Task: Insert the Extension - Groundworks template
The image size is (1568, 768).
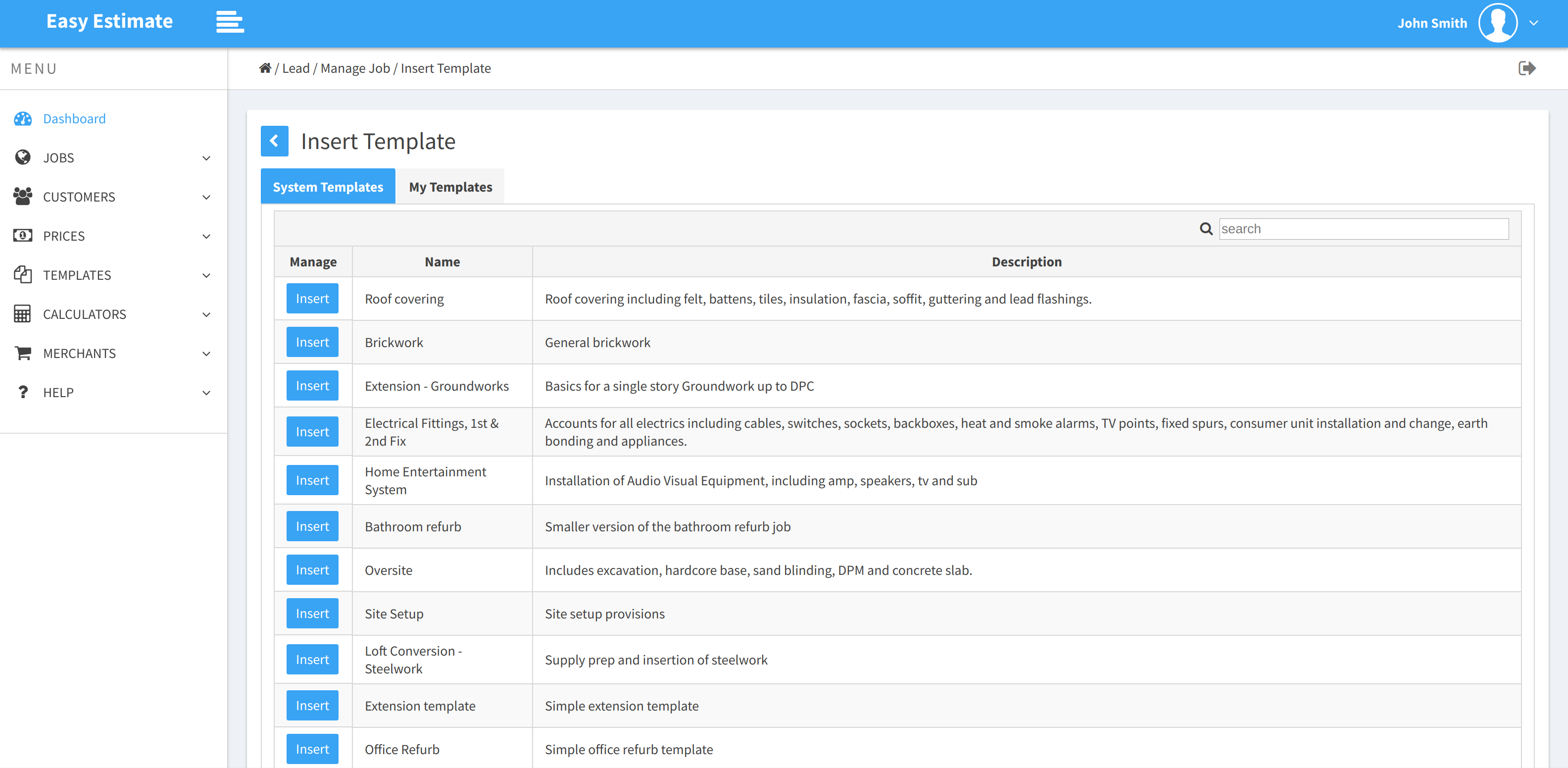Action: 312,386
